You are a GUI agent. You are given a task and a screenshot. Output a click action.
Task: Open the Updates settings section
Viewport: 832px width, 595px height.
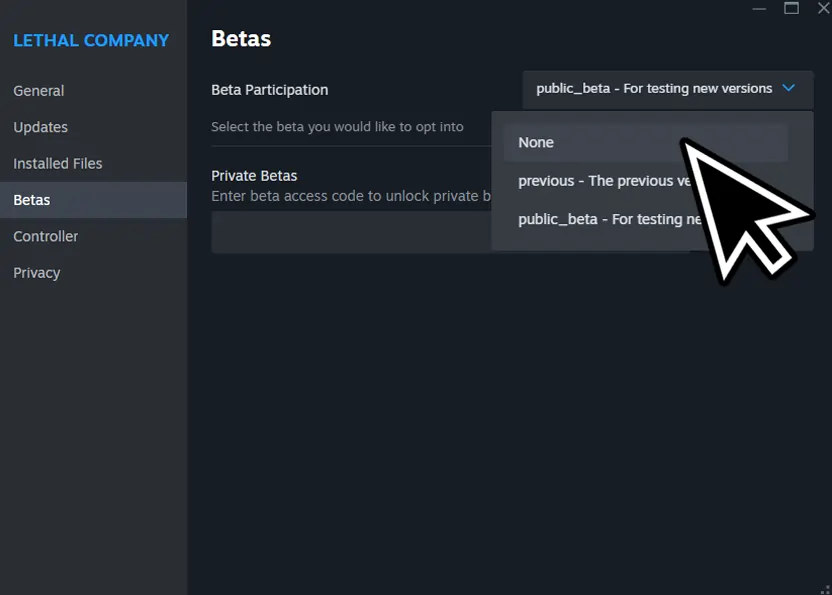tap(40, 127)
